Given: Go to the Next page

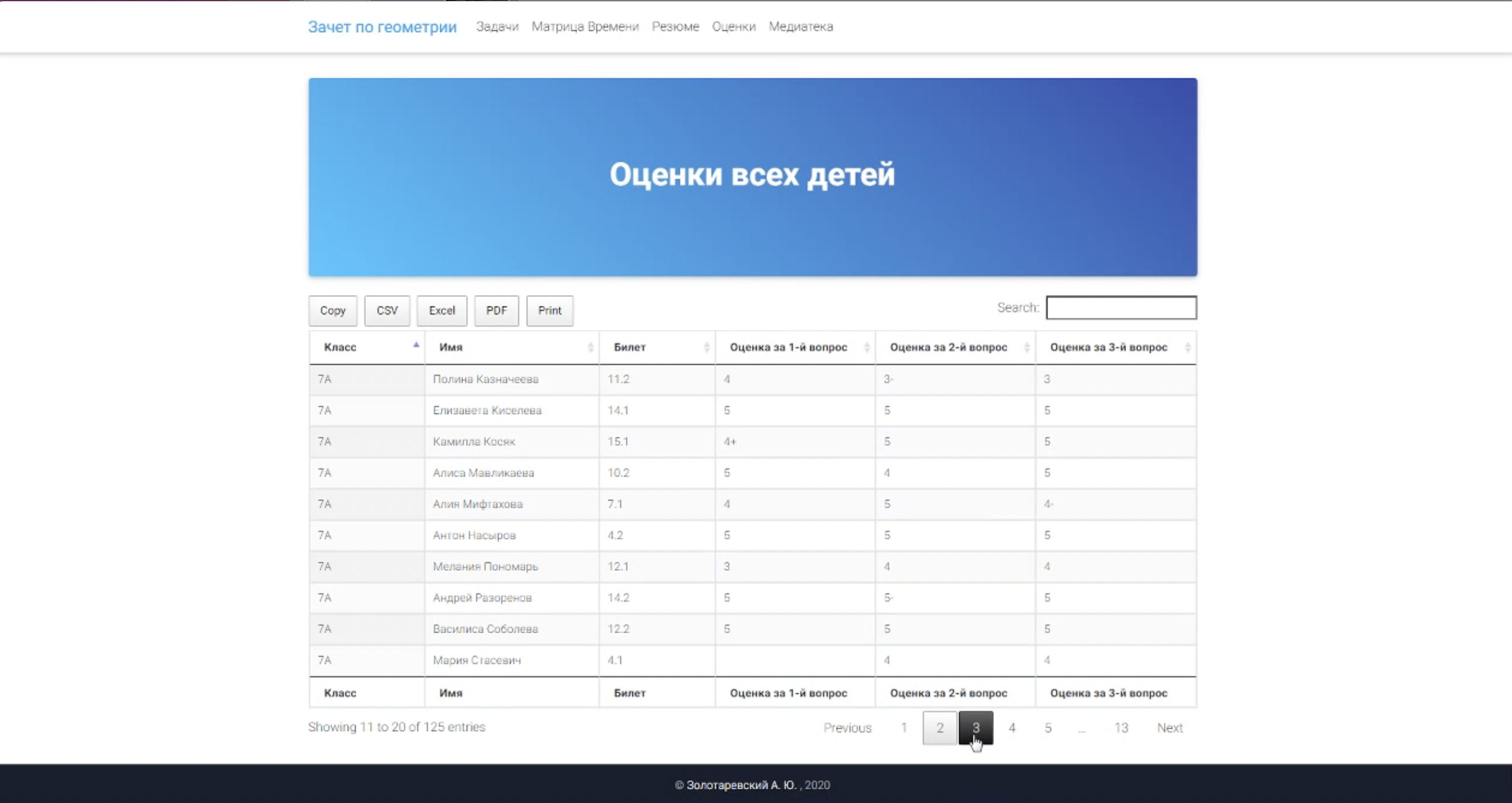Looking at the screenshot, I should pyautogui.click(x=1170, y=728).
